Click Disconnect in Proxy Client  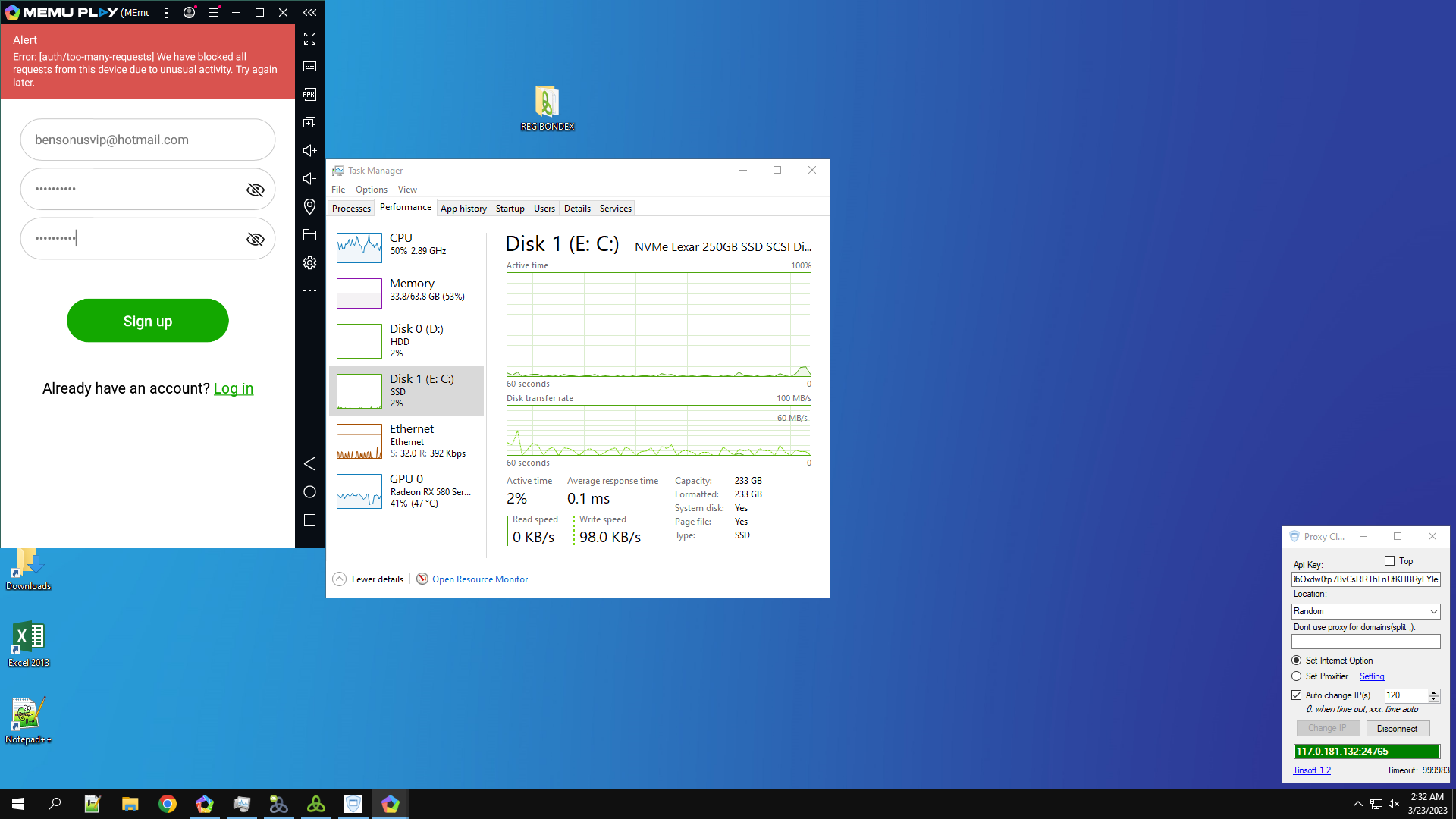coord(1398,729)
